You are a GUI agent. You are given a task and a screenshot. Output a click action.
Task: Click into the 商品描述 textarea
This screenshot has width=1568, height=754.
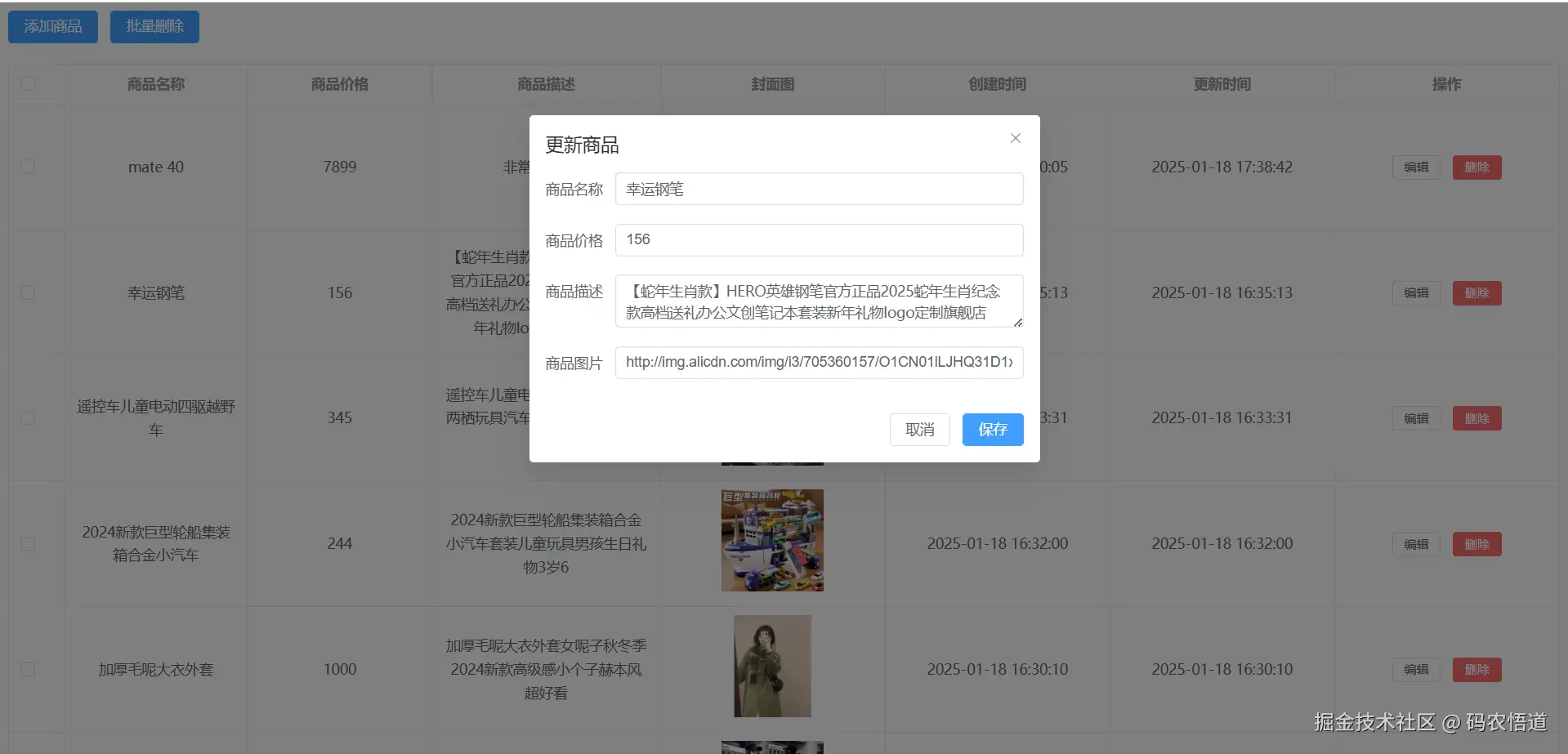point(819,301)
